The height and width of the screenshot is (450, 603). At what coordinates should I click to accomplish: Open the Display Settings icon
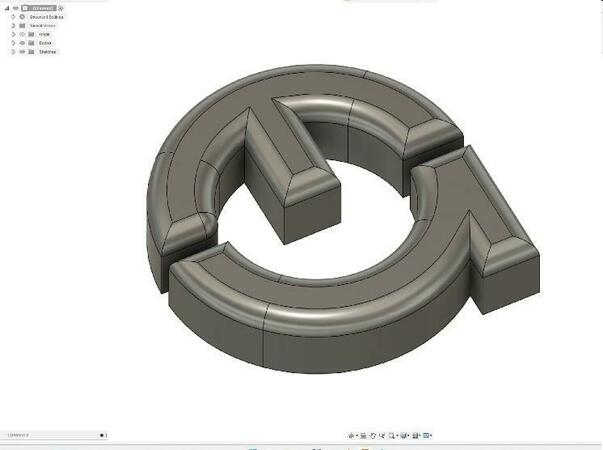click(403, 435)
